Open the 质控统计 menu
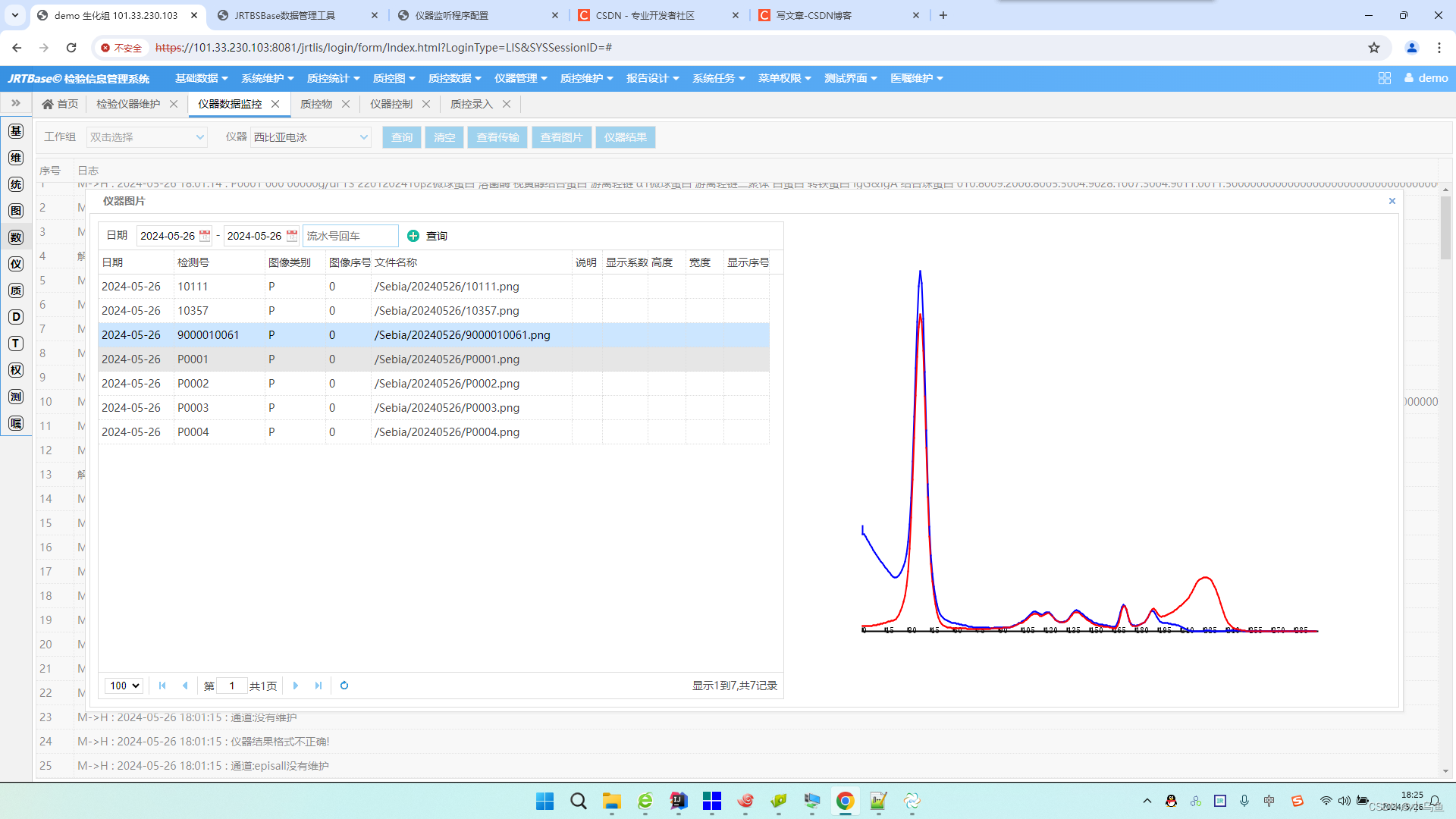Screen dimensions: 1456x819 333,78
